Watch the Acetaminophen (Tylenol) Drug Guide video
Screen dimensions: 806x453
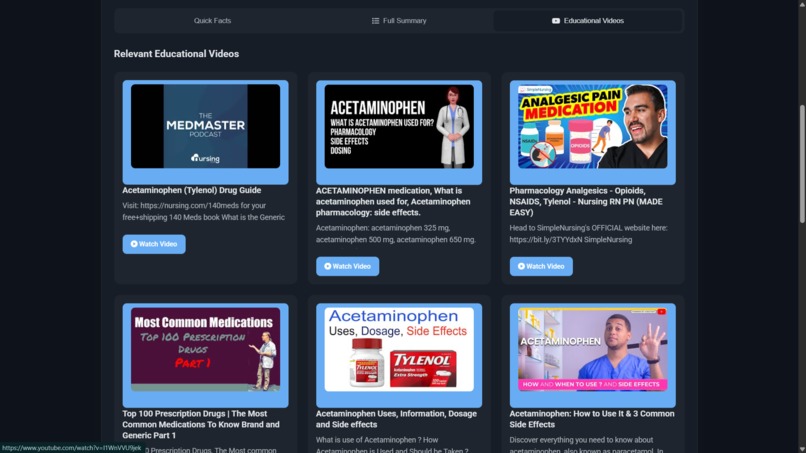tap(154, 244)
